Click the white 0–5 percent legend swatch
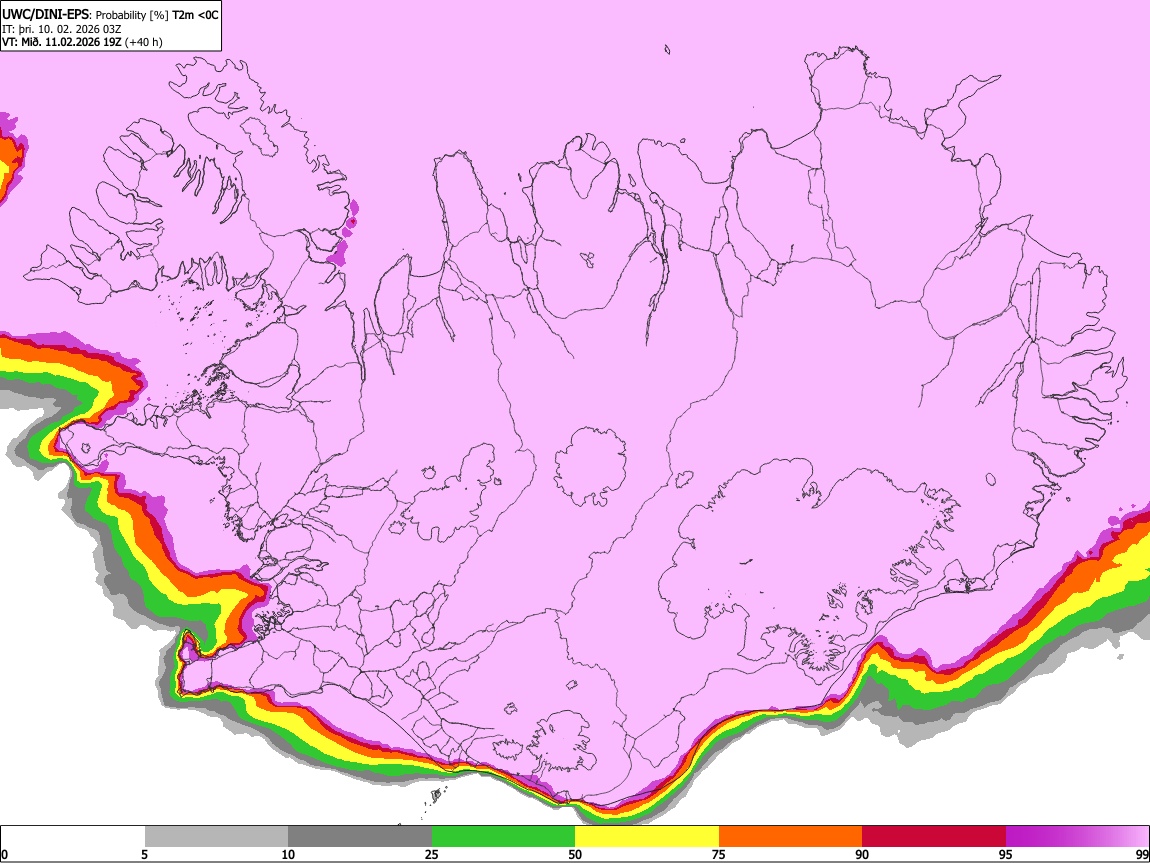 (73, 836)
